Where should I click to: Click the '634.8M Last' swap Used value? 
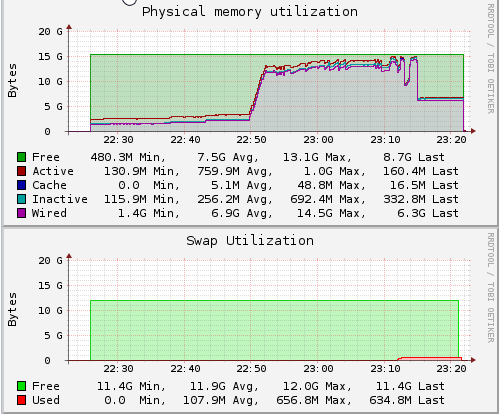click(407, 400)
